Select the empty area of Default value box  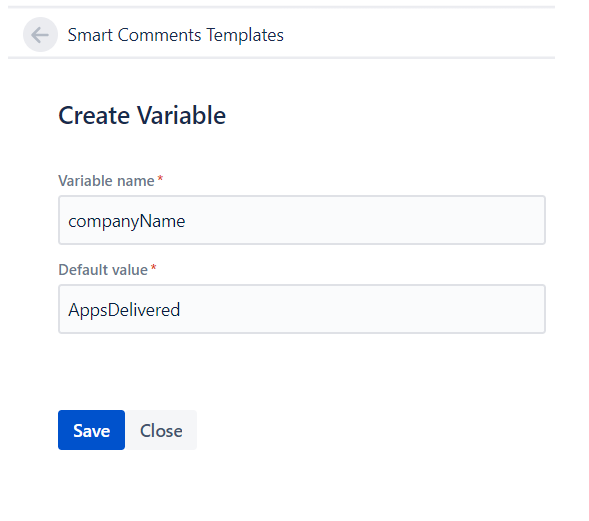pos(361,309)
